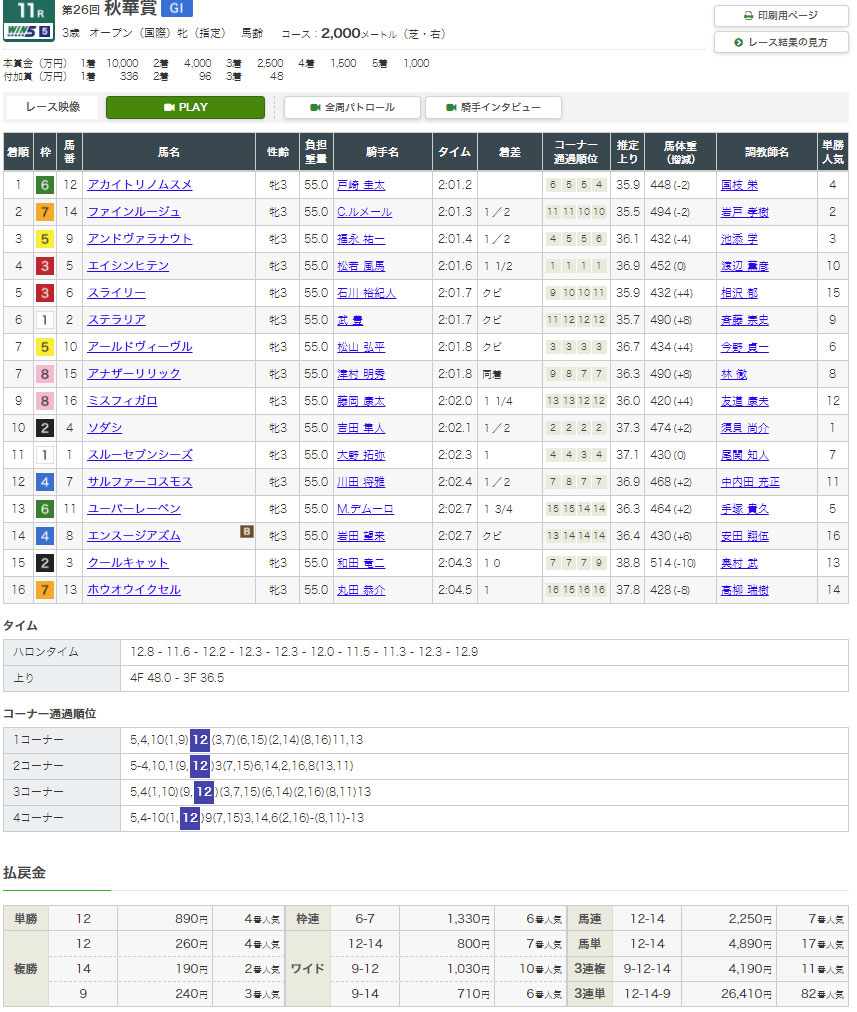Click the green frame 6 box for アカイトリノムスメ
857x1012 pixels.
tap(44, 185)
